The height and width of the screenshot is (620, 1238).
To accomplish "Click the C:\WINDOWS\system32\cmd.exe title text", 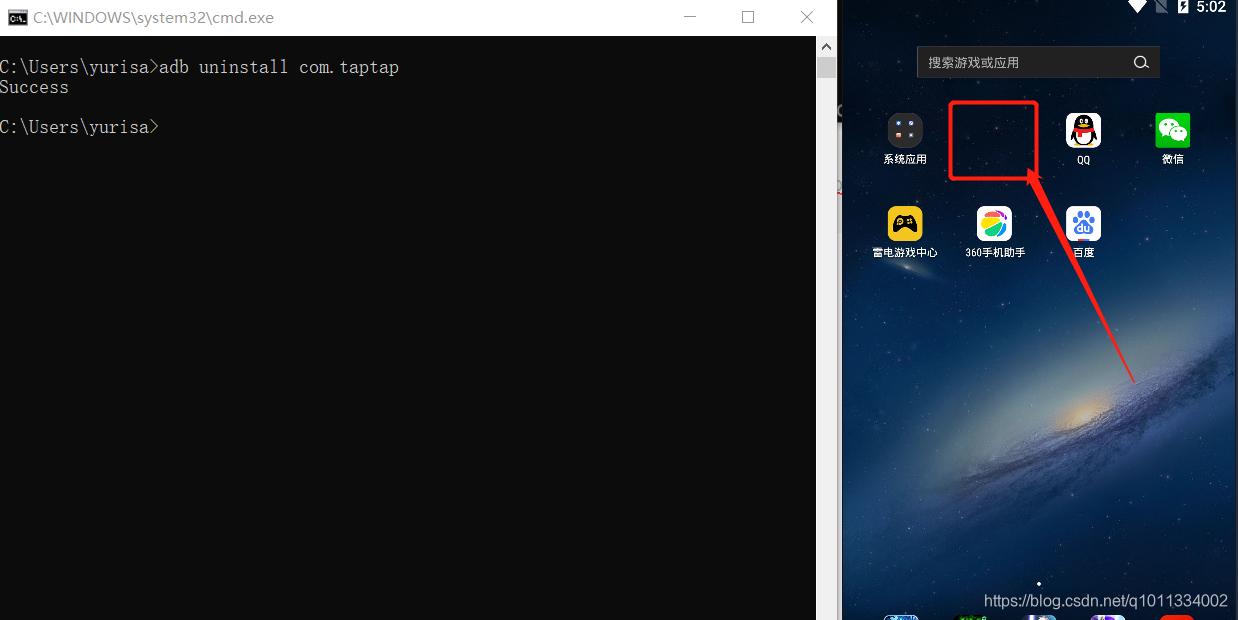I will (x=153, y=18).
